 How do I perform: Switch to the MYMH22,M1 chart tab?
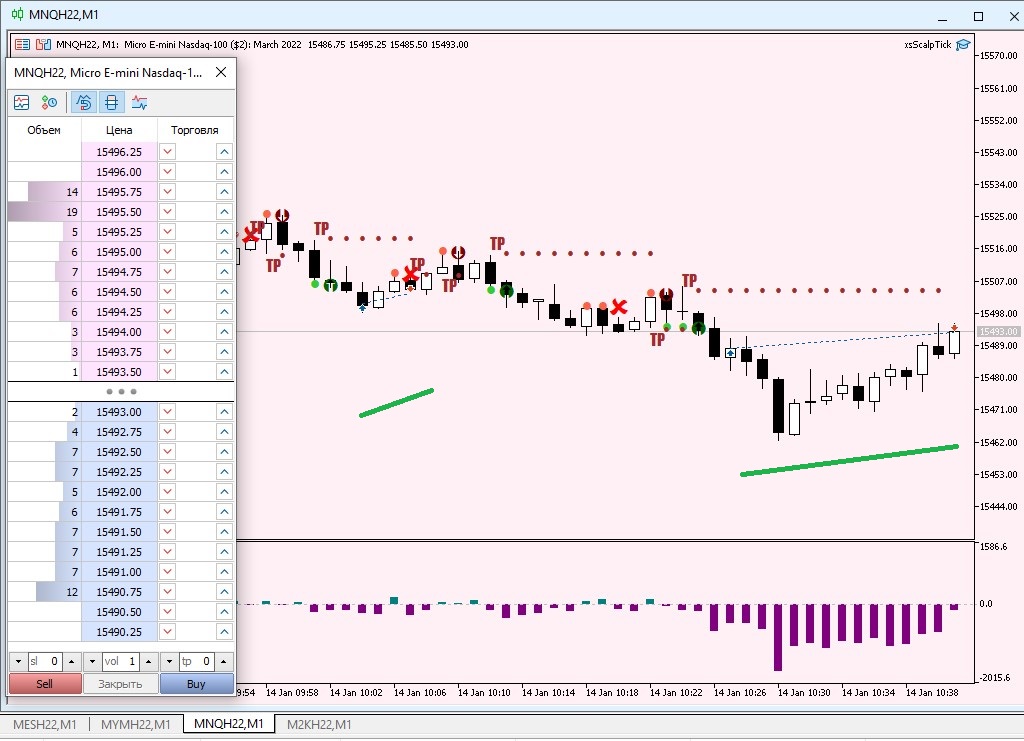[136, 724]
